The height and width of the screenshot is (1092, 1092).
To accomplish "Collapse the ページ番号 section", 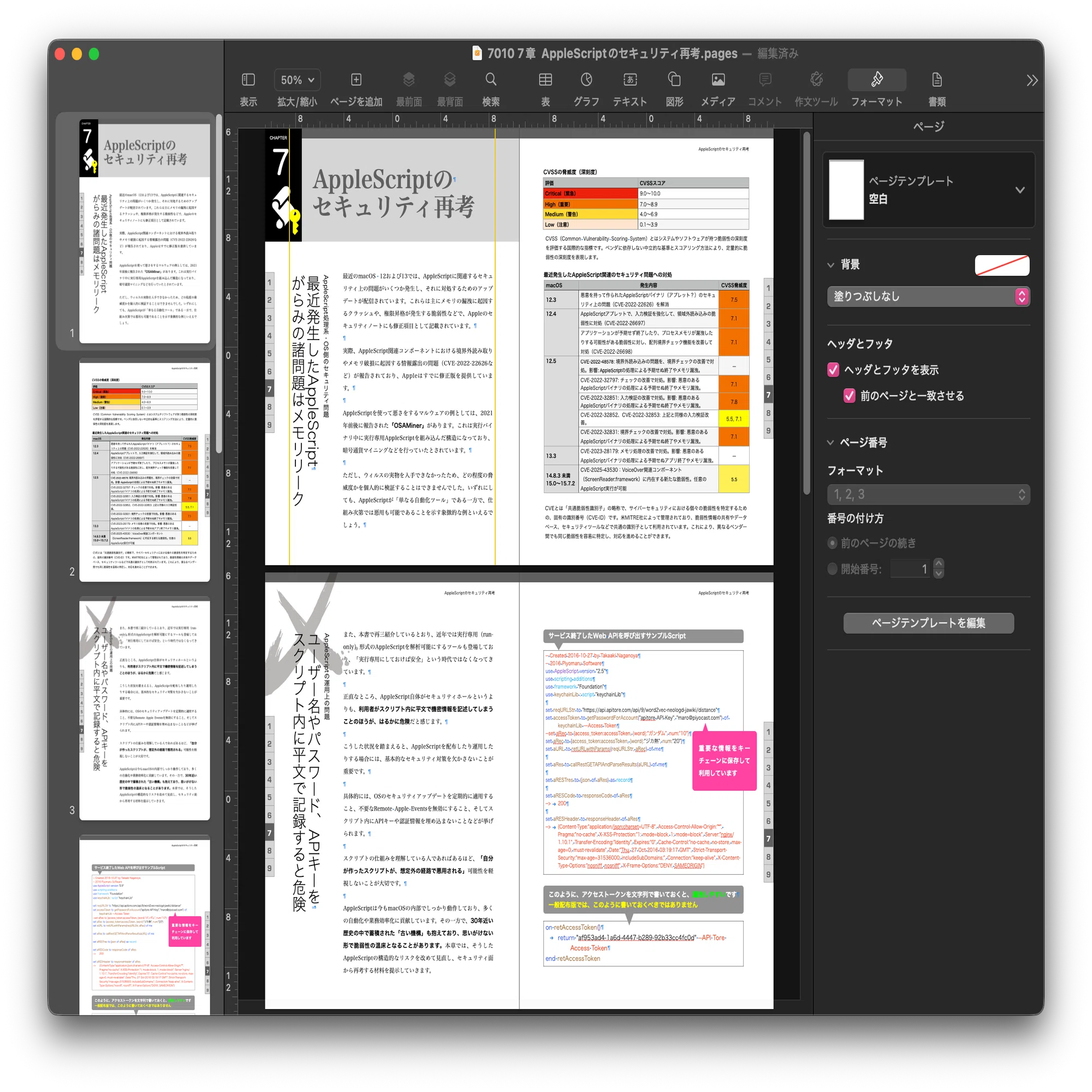I will point(831,443).
